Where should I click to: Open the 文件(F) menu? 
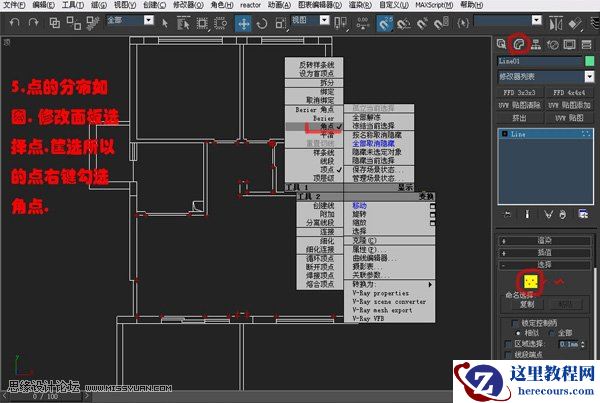coord(14,5)
